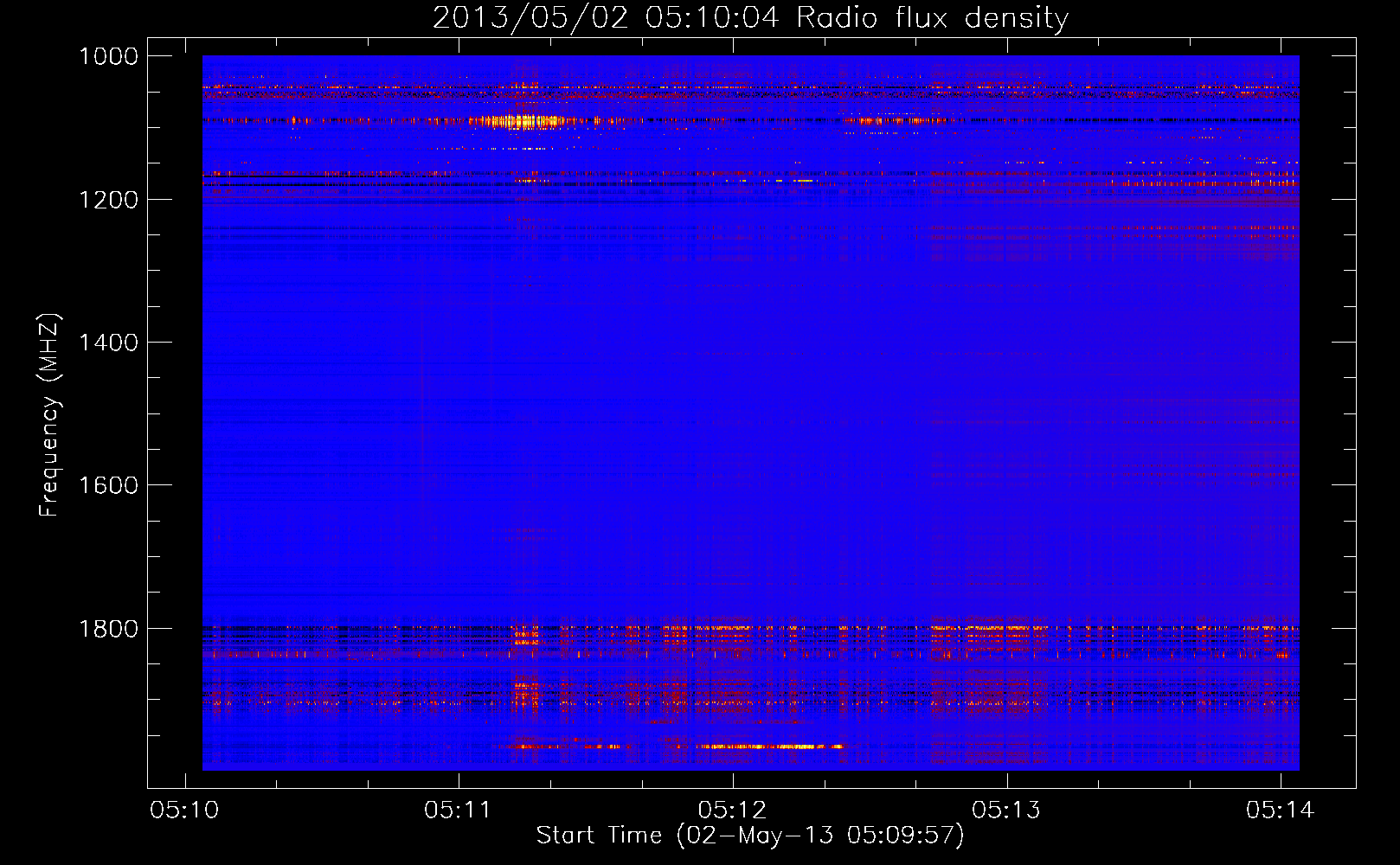Click the bright yellow burst near 1090 MHz at 05:11
Screen dimensions: 1400x865
click(x=525, y=121)
